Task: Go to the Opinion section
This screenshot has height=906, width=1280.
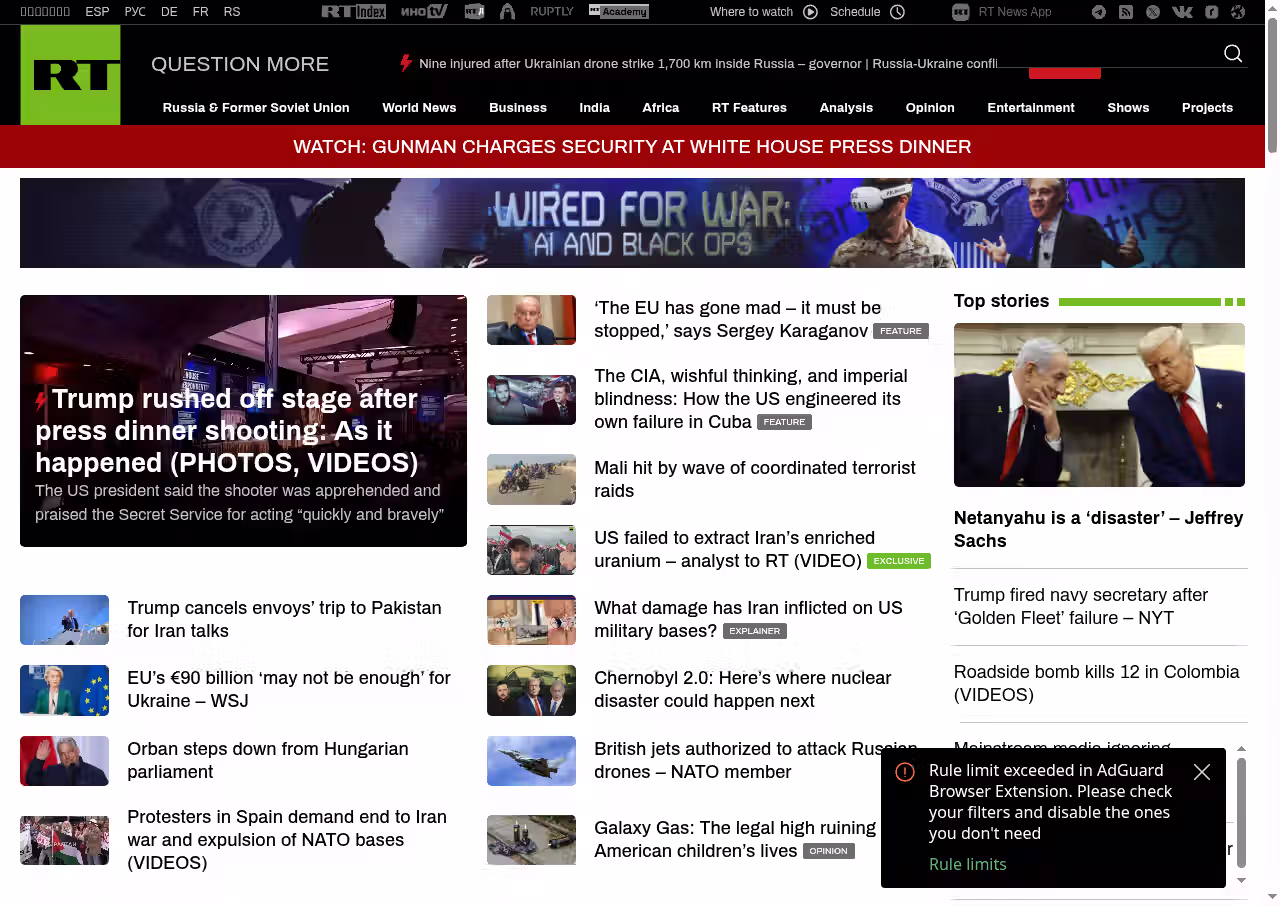Action: point(930,108)
